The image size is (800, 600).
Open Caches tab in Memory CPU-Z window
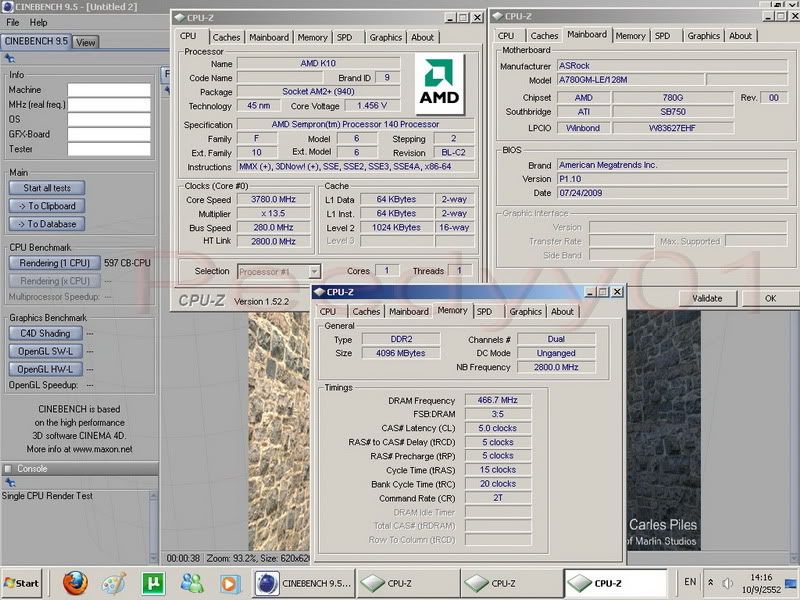pos(366,311)
